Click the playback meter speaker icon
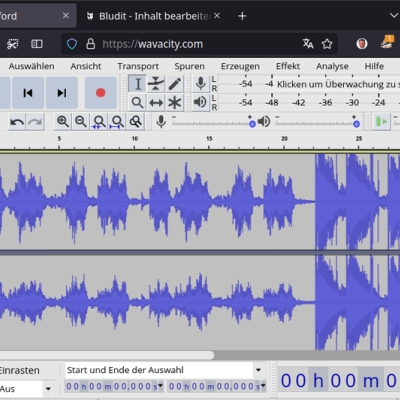Viewport: 400px width, 400px height. [x=201, y=102]
